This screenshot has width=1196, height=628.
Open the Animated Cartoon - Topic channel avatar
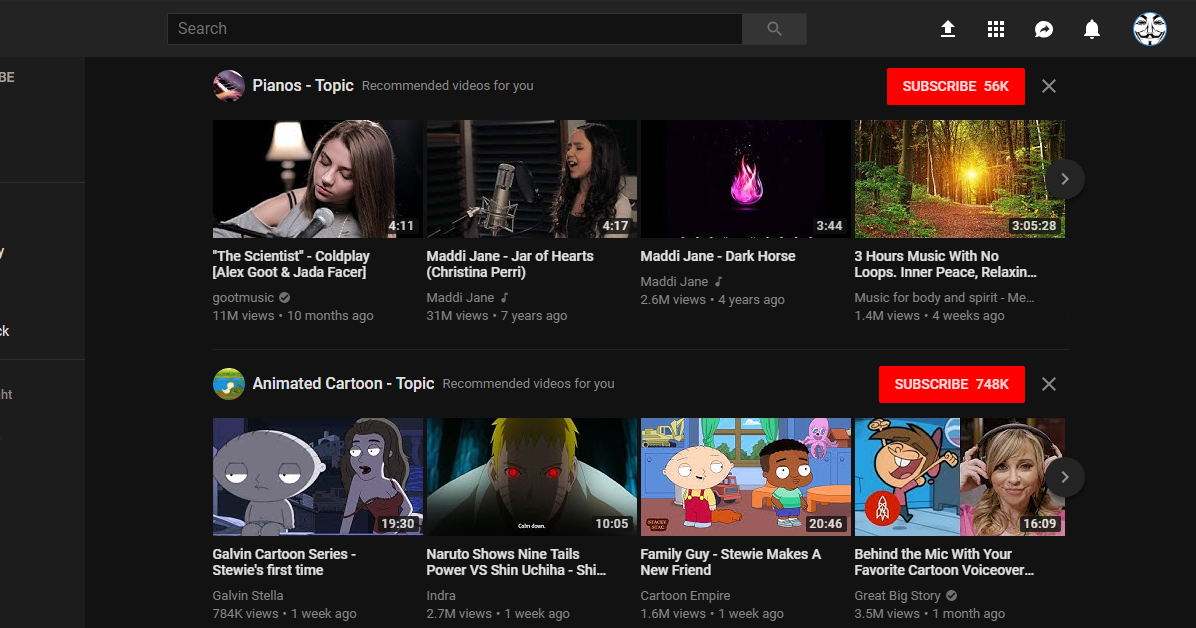pyautogui.click(x=228, y=384)
